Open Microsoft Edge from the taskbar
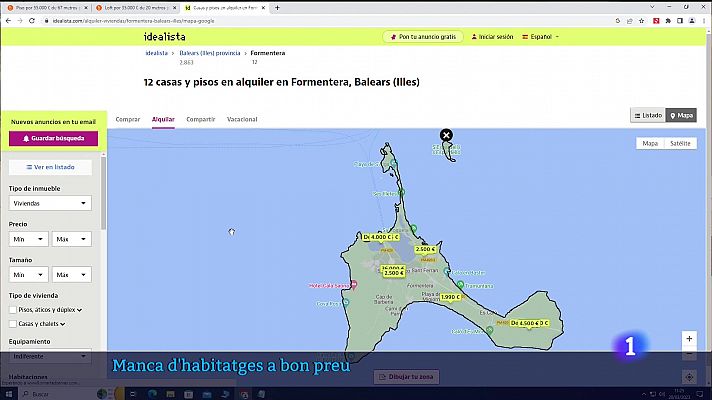 coord(152,394)
